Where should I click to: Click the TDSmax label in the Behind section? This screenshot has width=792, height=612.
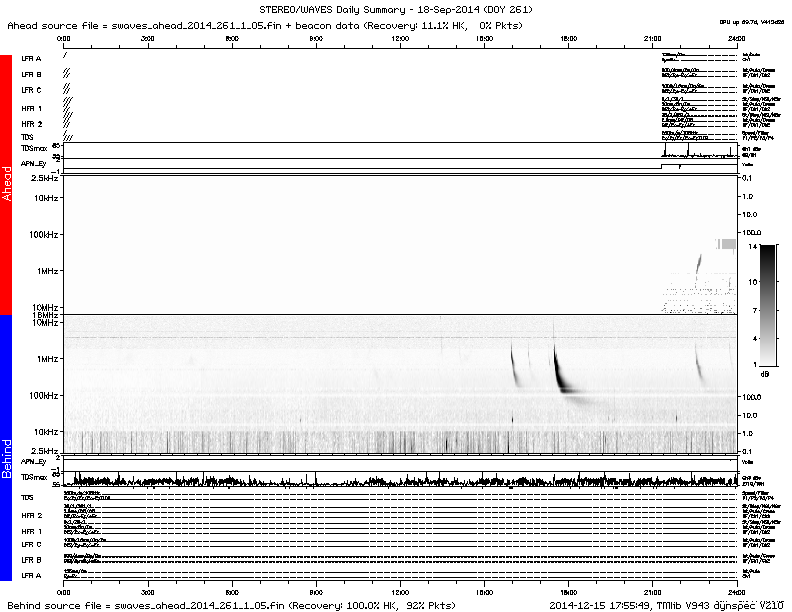coord(34,477)
